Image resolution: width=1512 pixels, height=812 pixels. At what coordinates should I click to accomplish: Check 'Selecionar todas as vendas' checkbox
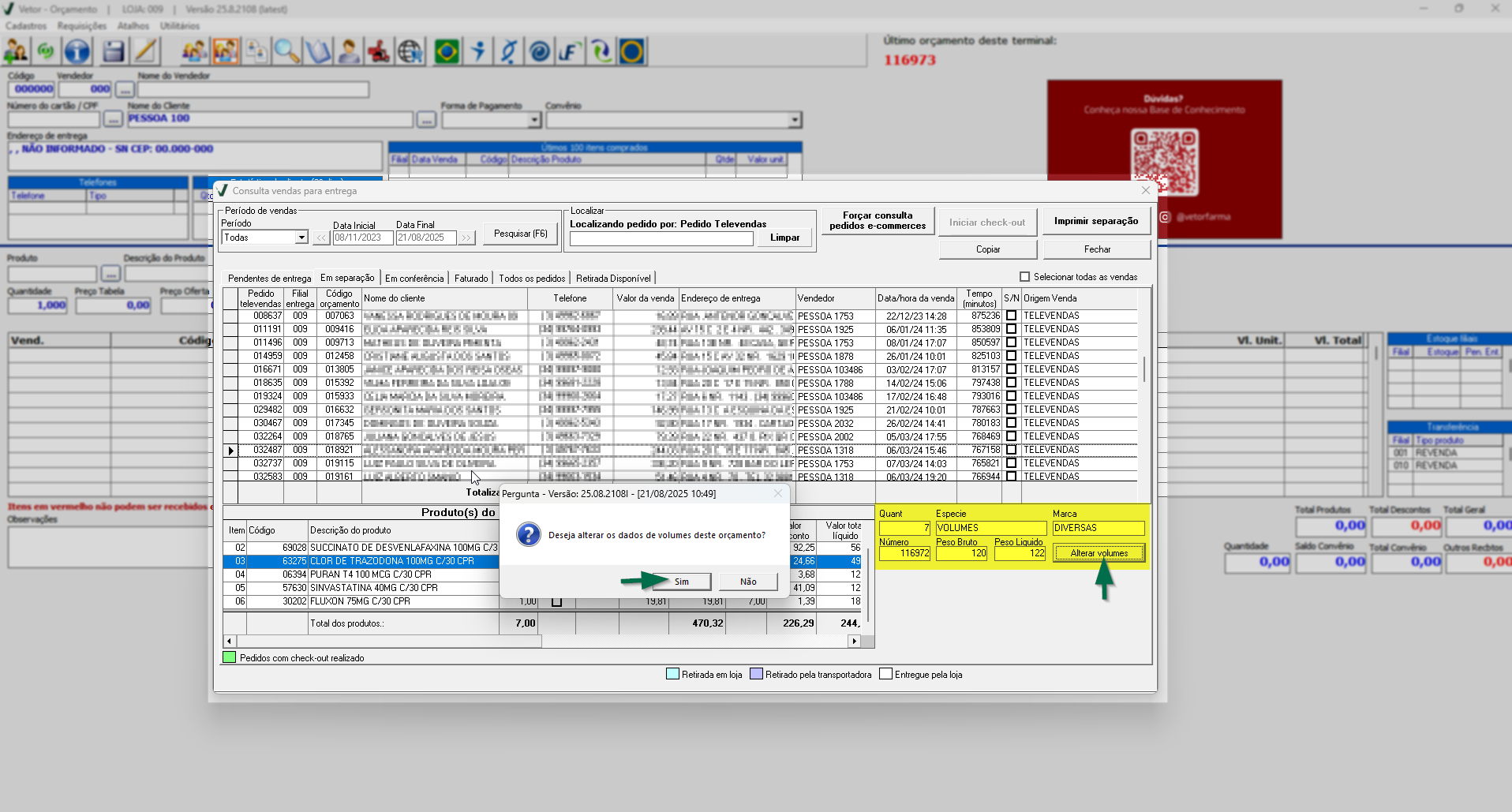[1025, 277]
